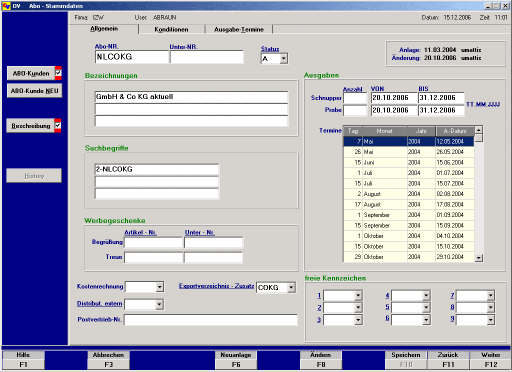Click the Bezeichnung field 'GmbH & Co KG aktuell'

pos(191,97)
